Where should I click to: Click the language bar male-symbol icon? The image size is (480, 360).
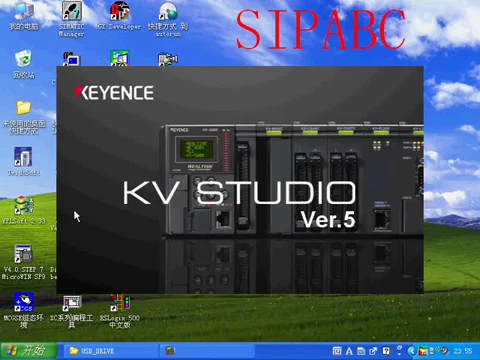click(x=373, y=351)
